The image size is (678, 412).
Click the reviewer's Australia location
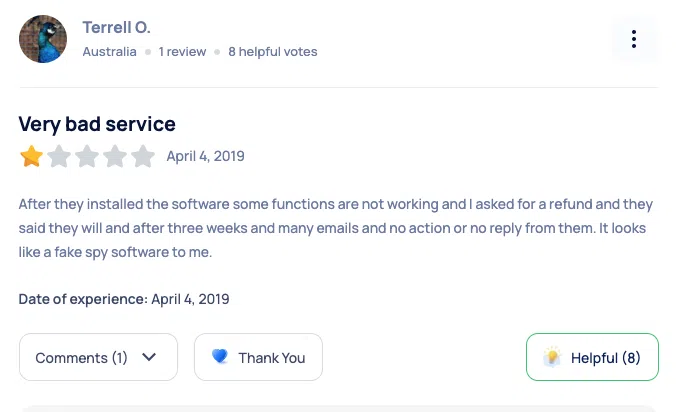pos(109,52)
